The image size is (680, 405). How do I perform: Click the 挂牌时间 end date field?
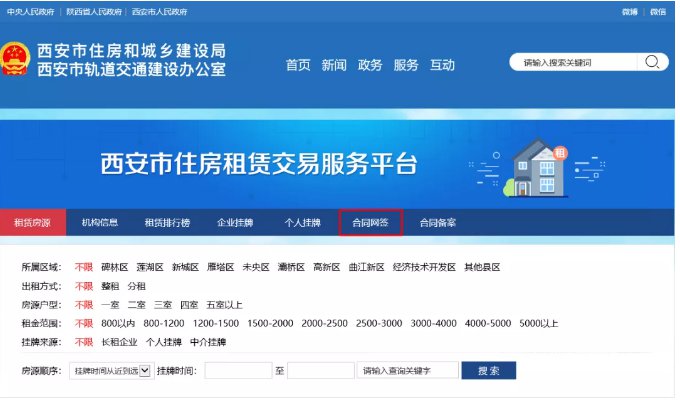321,371
